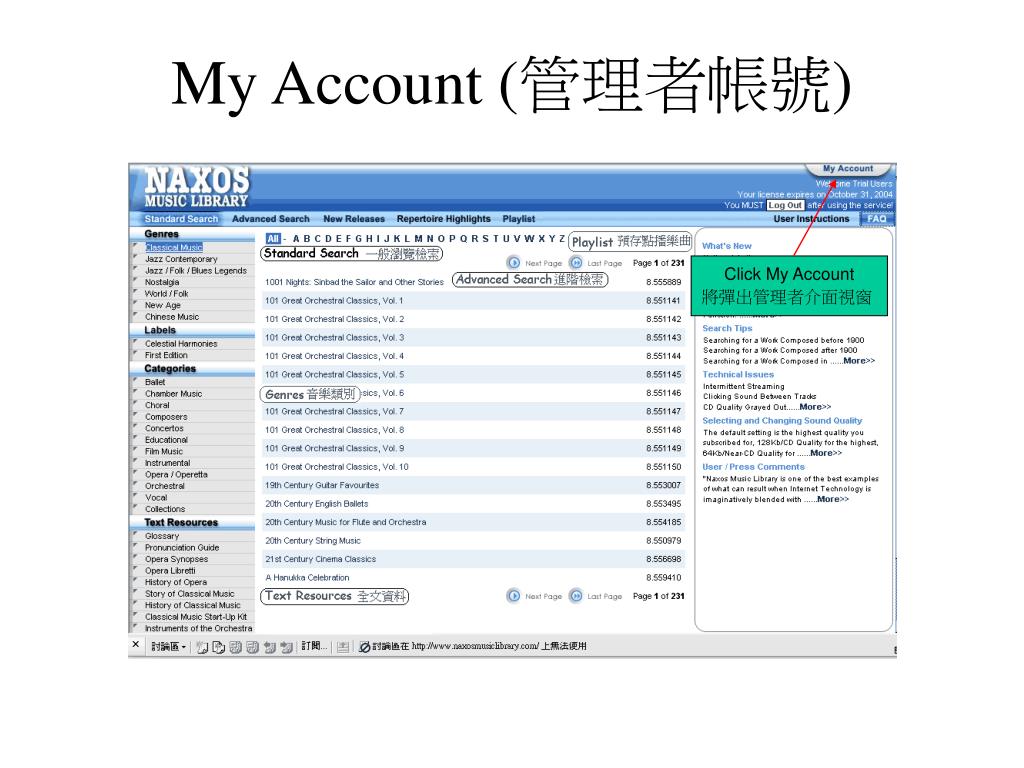
Task: Click More>> under Technical Issues
Action: (x=815, y=406)
